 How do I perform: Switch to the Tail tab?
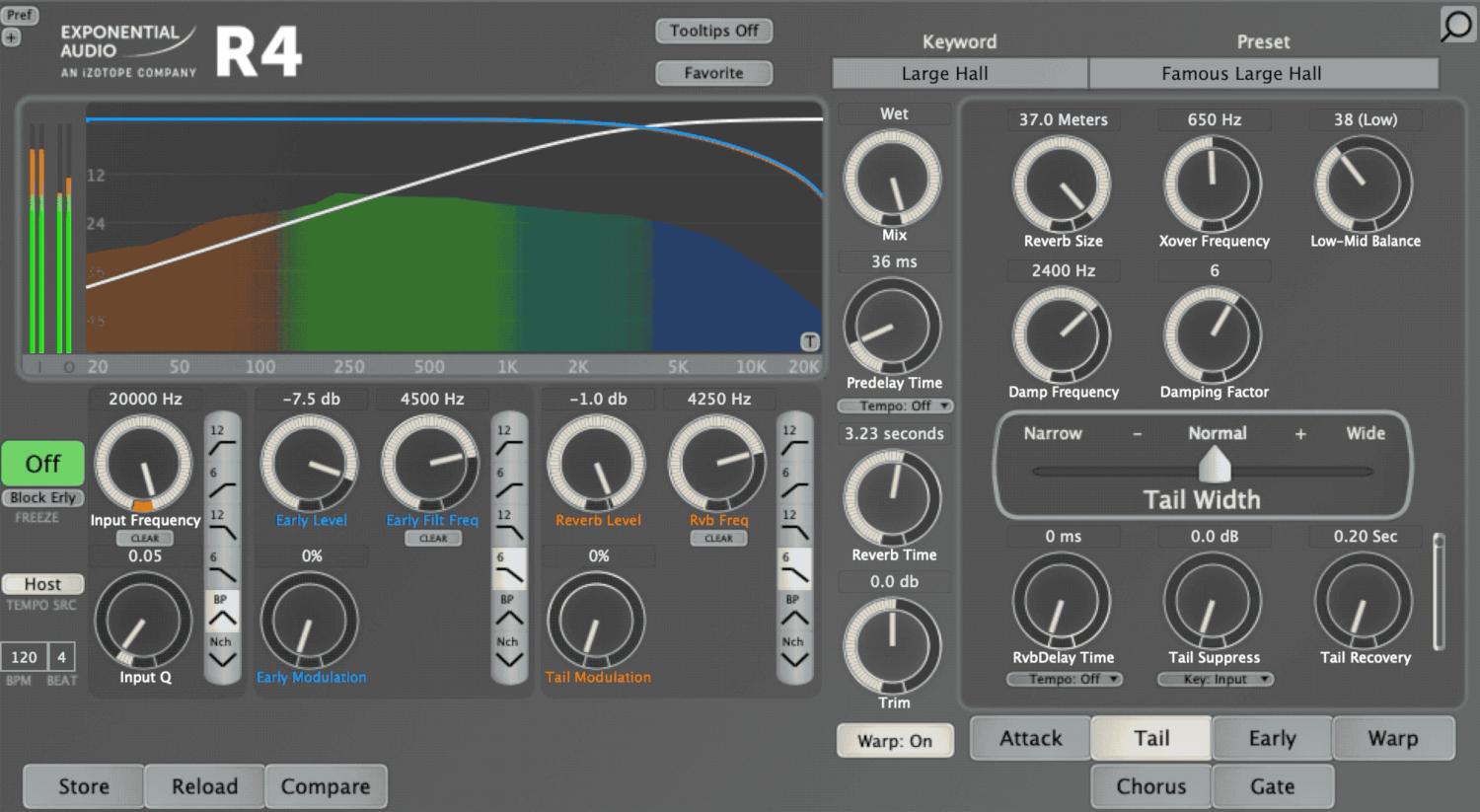click(1151, 738)
